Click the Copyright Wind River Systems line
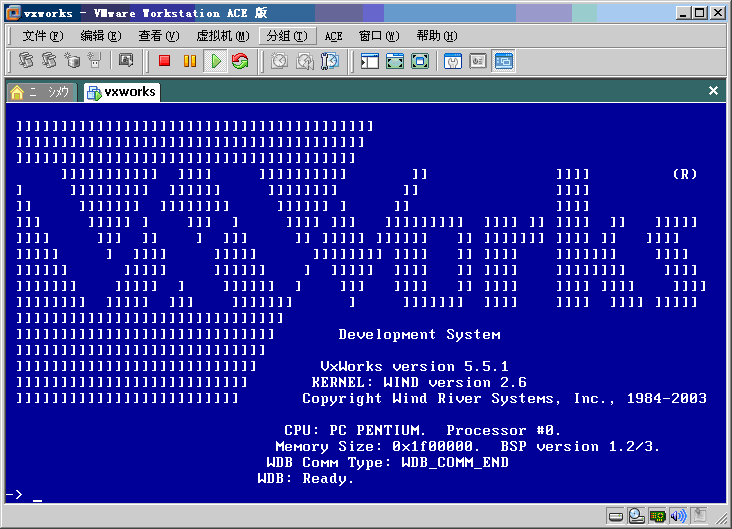The height and width of the screenshot is (529, 732). [504, 398]
